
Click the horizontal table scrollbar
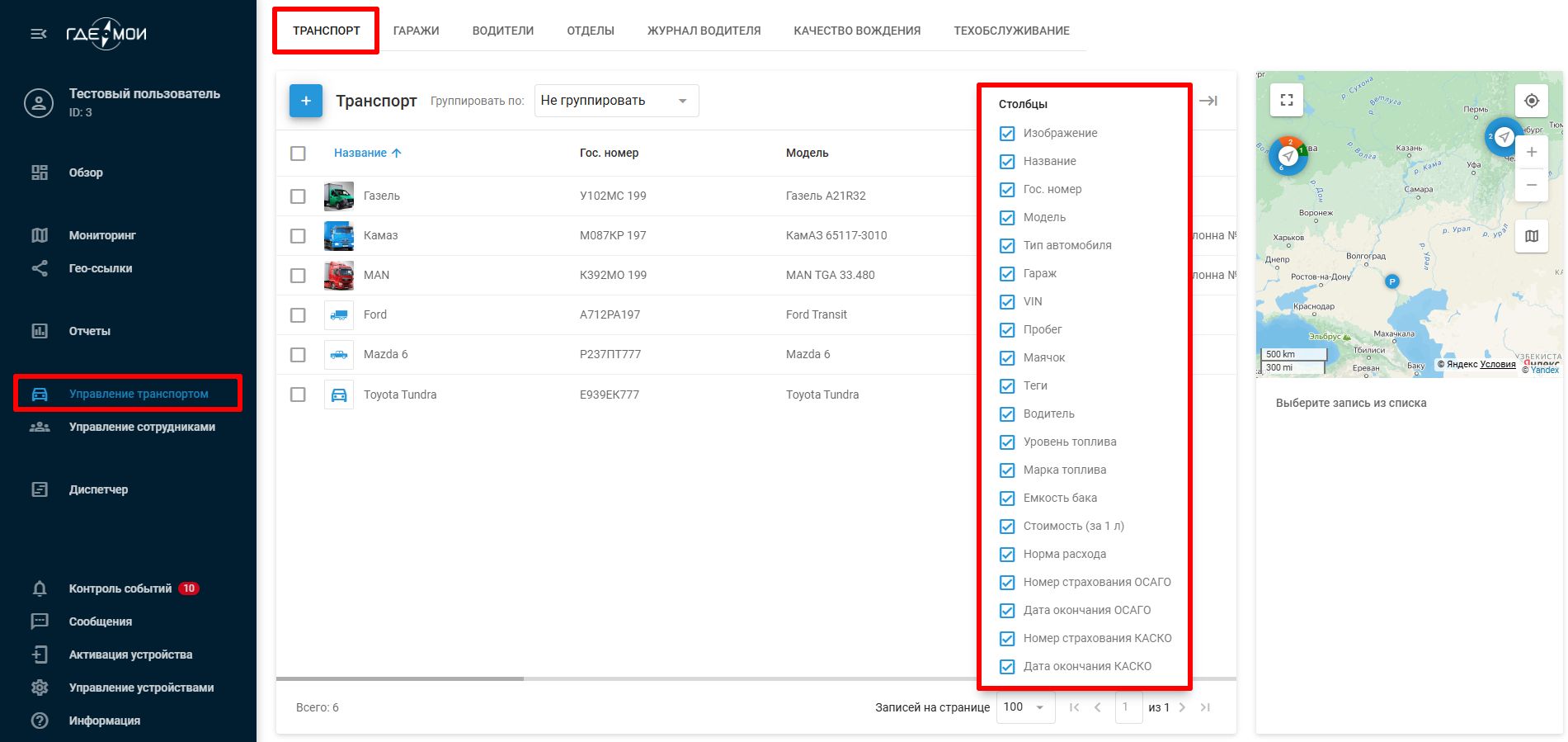[400, 678]
